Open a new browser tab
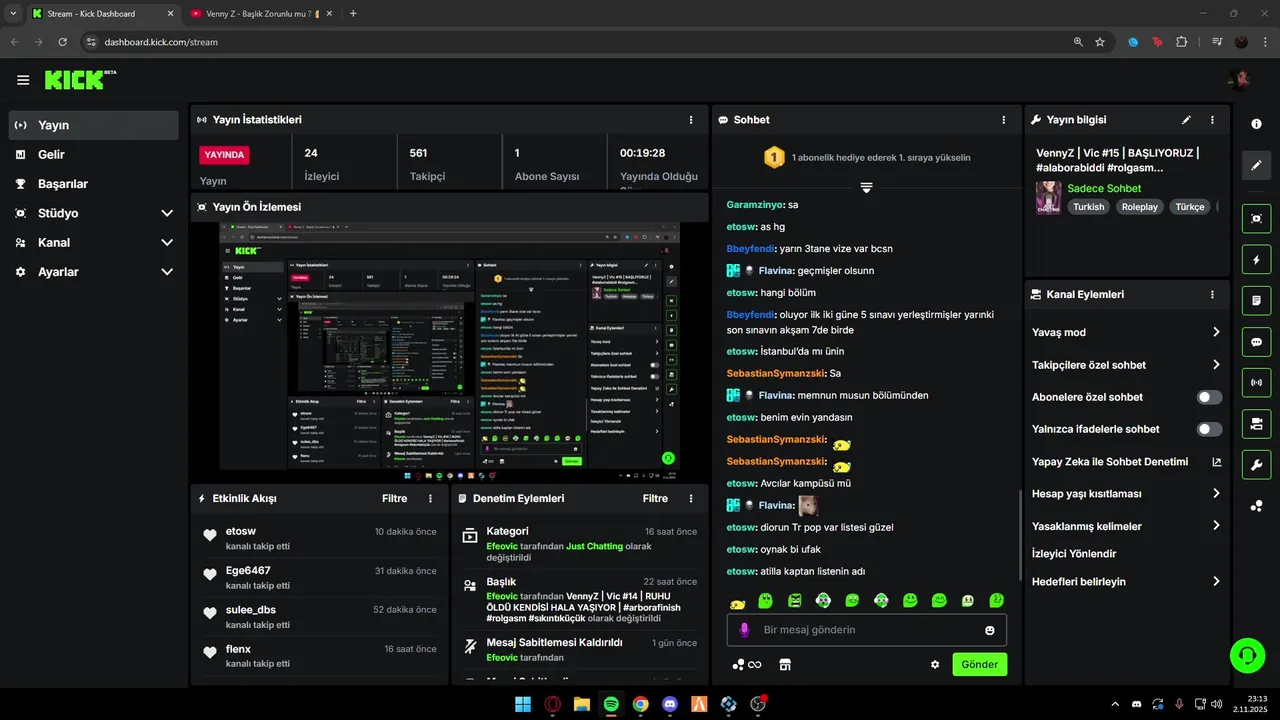The height and width of the screenshot is (720, 1280). click(353, 14)
